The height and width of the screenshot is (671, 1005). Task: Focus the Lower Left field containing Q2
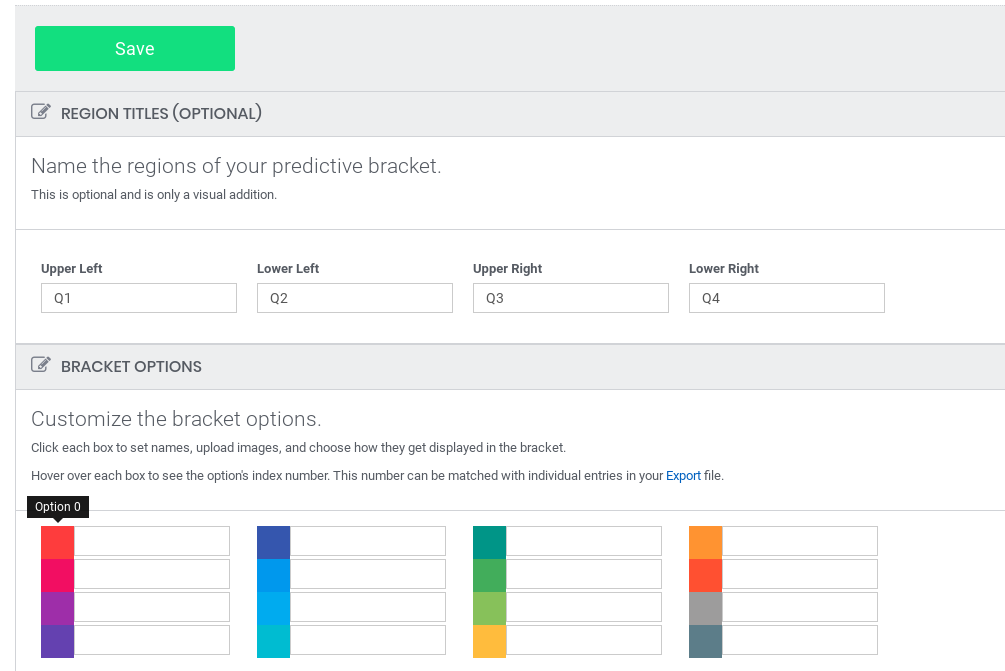(355, 298)
